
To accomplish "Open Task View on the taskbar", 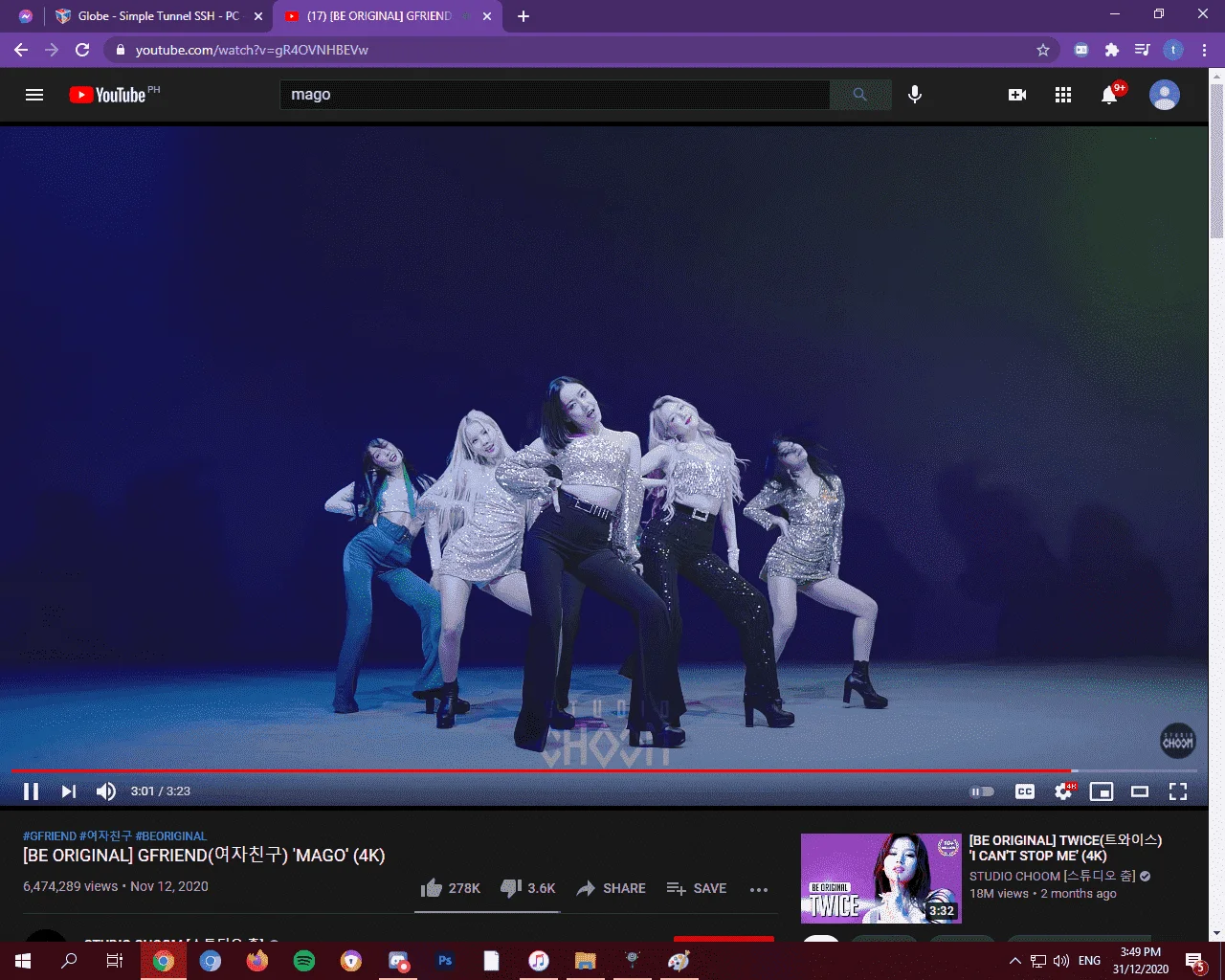I will click(115, 961).
